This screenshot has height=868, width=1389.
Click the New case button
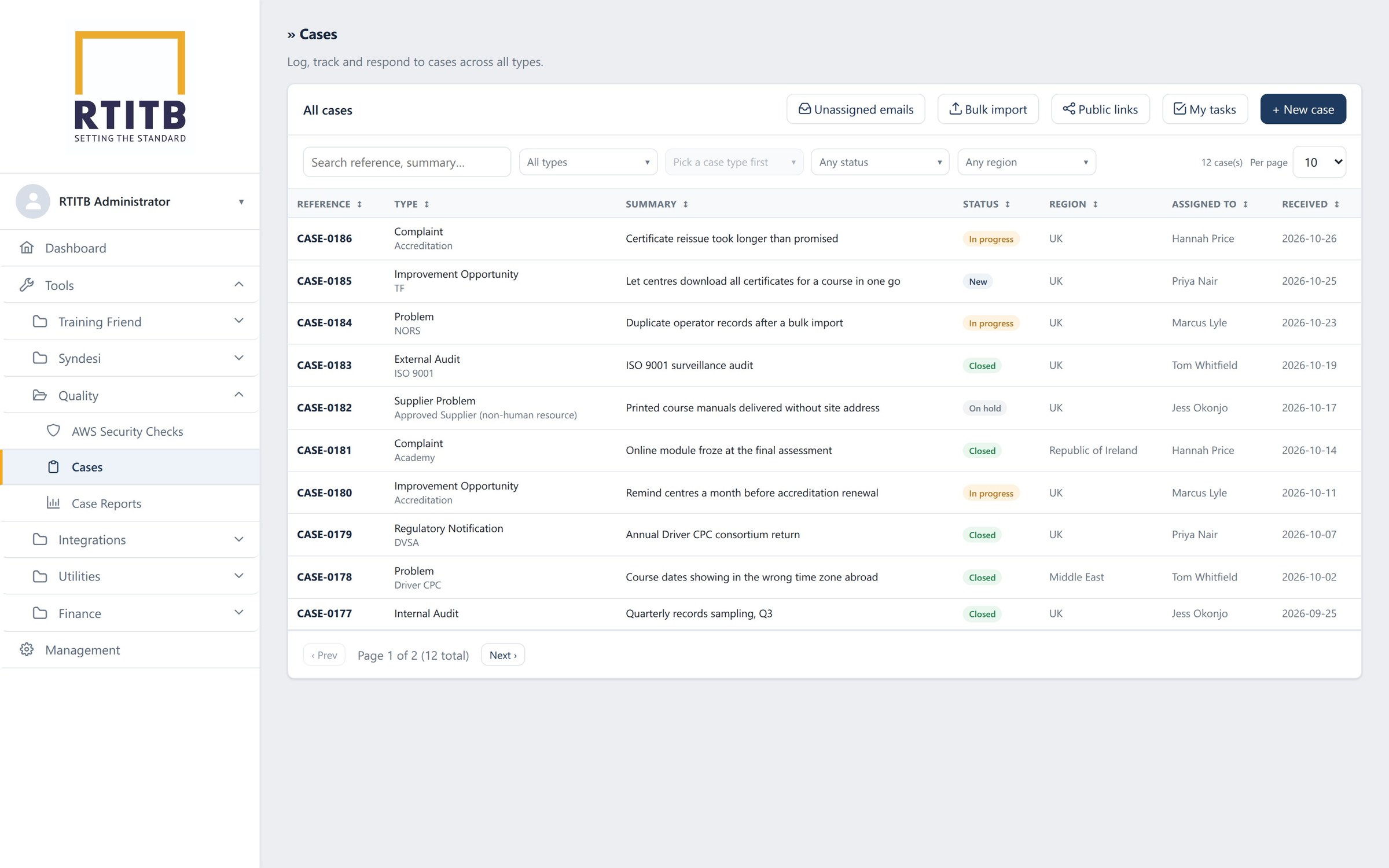pos(1303,109)
